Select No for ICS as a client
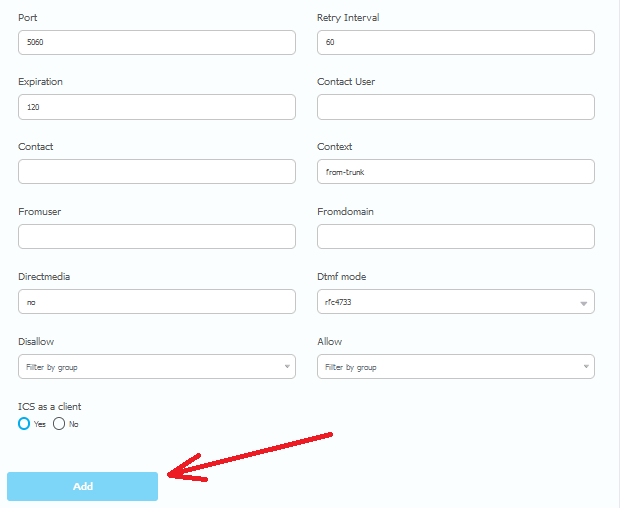This screenshot has height=510, width=634. point(59,424)
